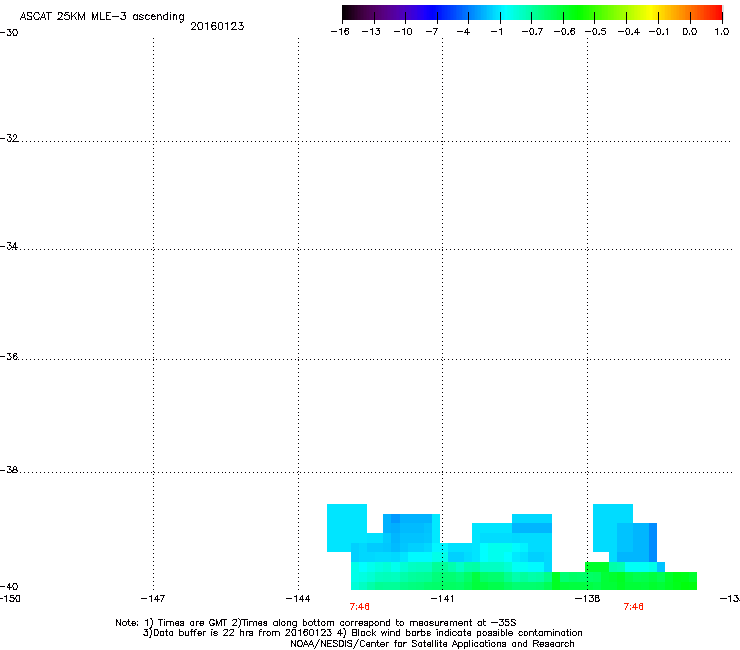
Task: Click the -13 colorbar tick label
Action: (371, 32)
